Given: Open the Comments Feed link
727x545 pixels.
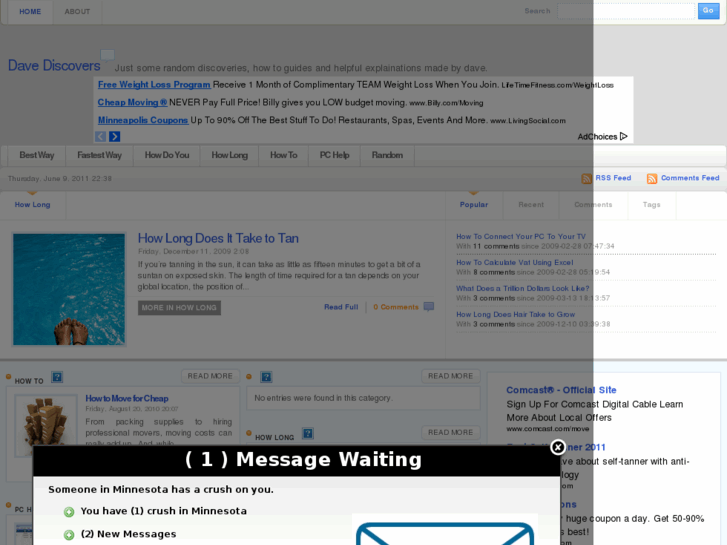Looking at the screenshot, I should (690, 178).
